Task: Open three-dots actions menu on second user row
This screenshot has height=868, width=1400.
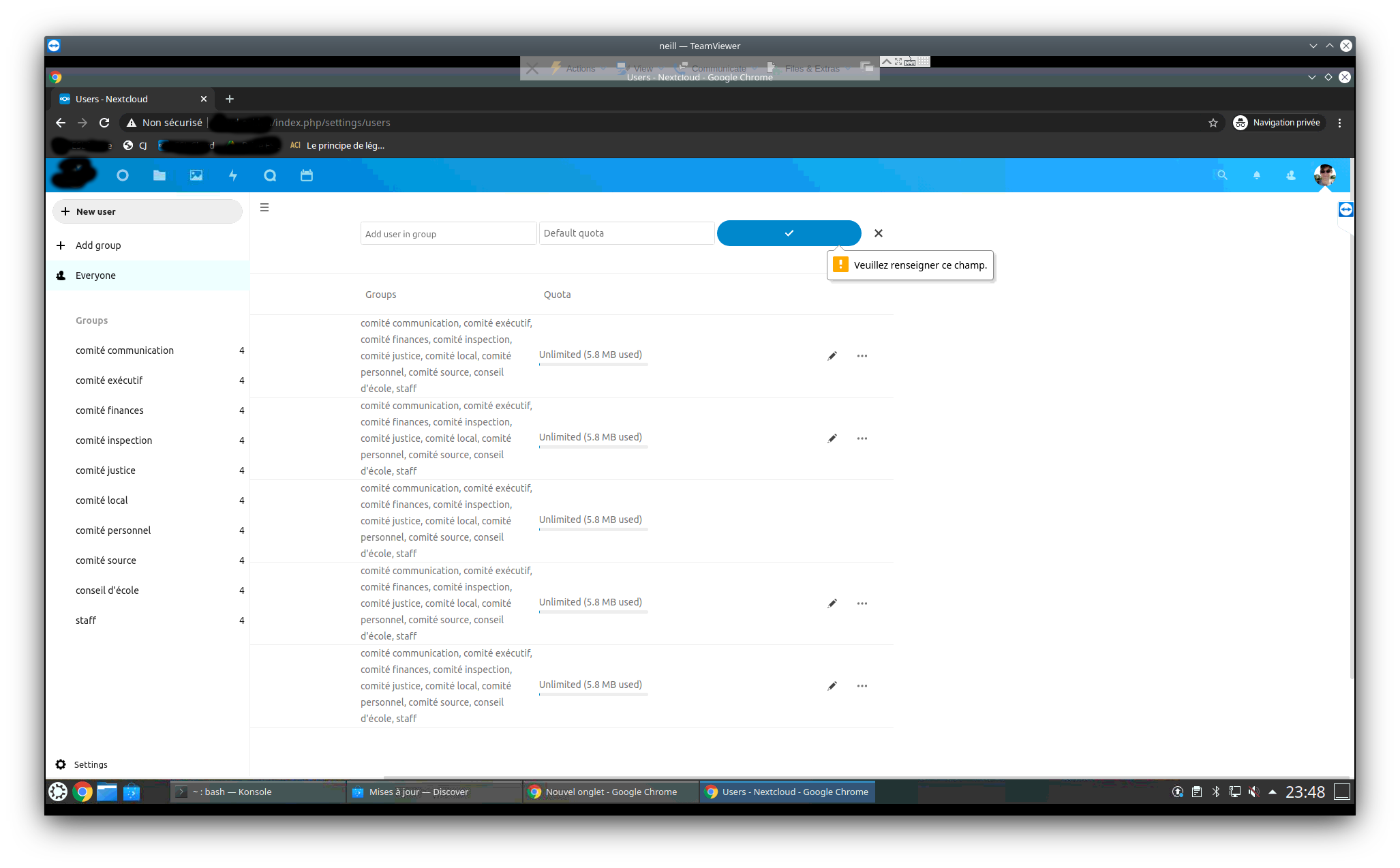Action: coord(862,438)
